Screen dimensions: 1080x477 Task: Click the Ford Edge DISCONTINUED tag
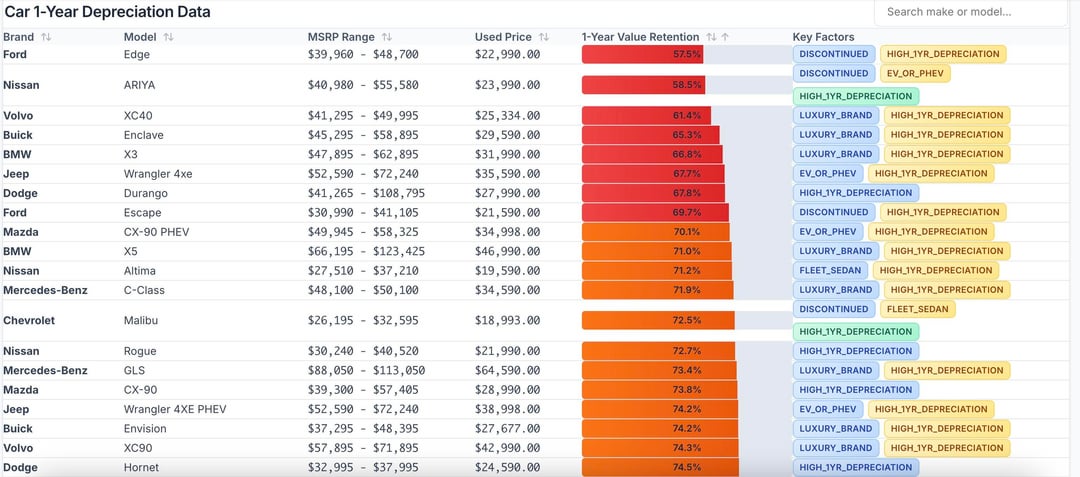click(x=834, y=54)
